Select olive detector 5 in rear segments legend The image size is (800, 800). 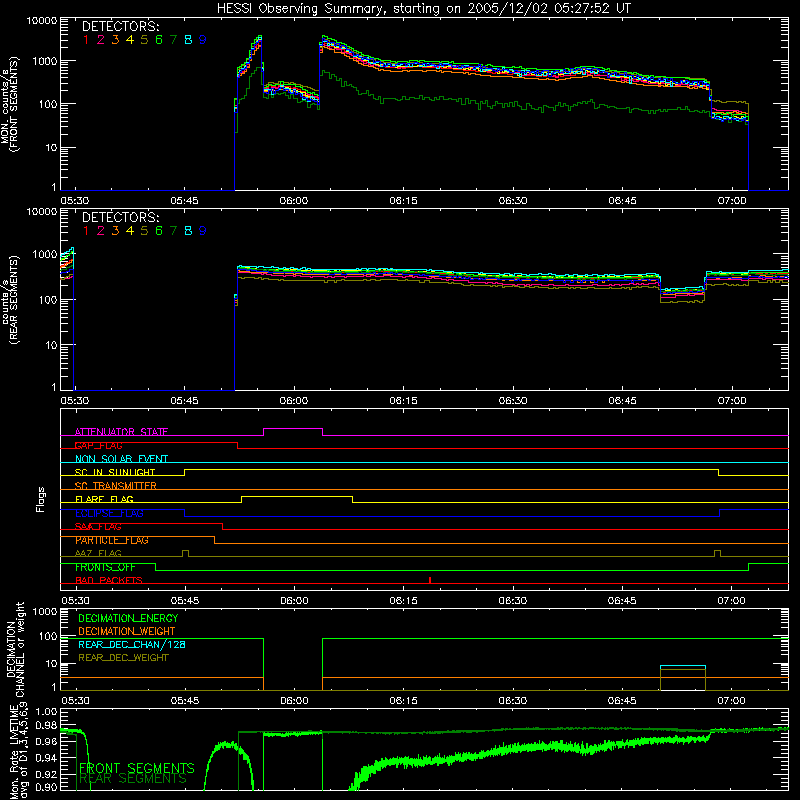[x=144, y=231]
